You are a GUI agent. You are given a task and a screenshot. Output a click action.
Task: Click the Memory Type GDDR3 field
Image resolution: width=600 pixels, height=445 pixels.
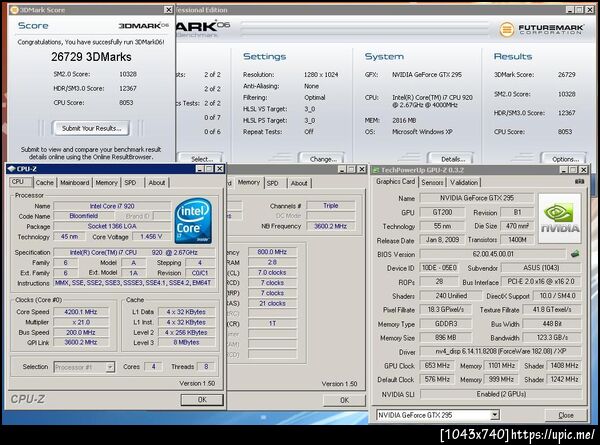tap(445, 324)
